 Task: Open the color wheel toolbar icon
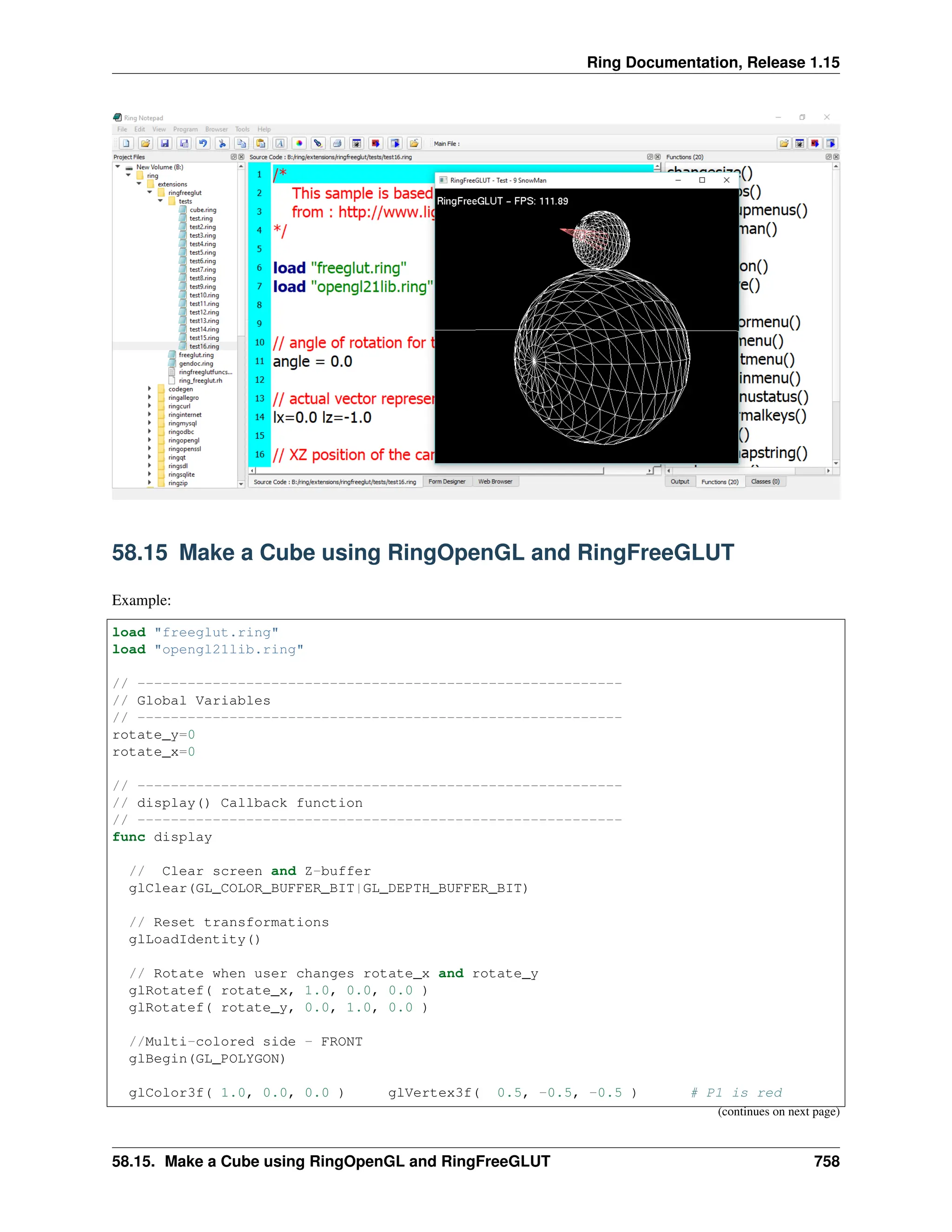pyautogui.click(x=299, y=143)
